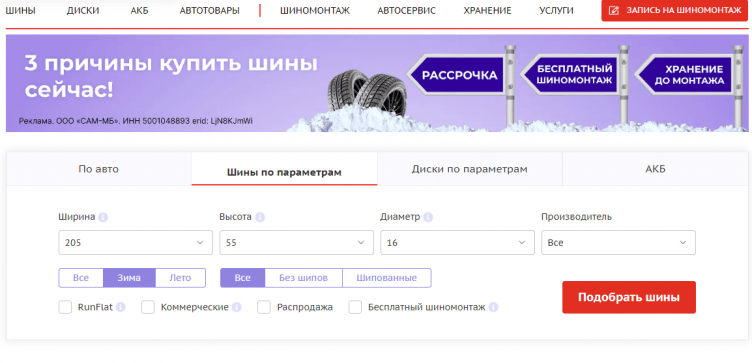Switch to the АКБ tab
The width and height of the screenshot is (752, 363).
point(656,169)
